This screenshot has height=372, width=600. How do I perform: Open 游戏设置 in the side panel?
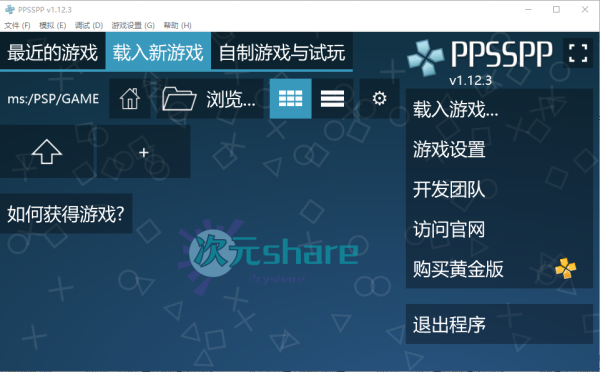point(499,149)
